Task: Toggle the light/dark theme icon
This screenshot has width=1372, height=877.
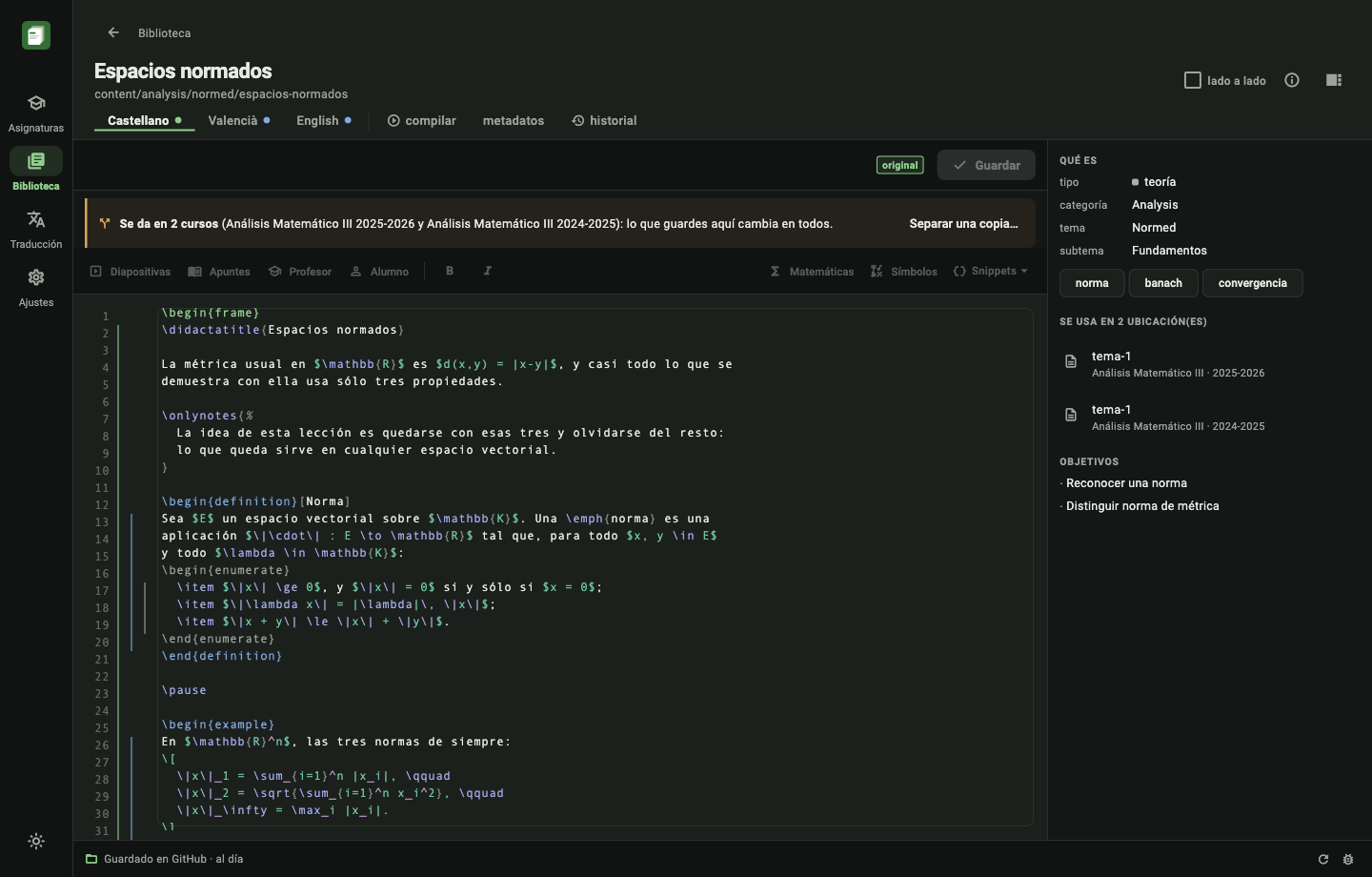Action: (x=36, y=842)
